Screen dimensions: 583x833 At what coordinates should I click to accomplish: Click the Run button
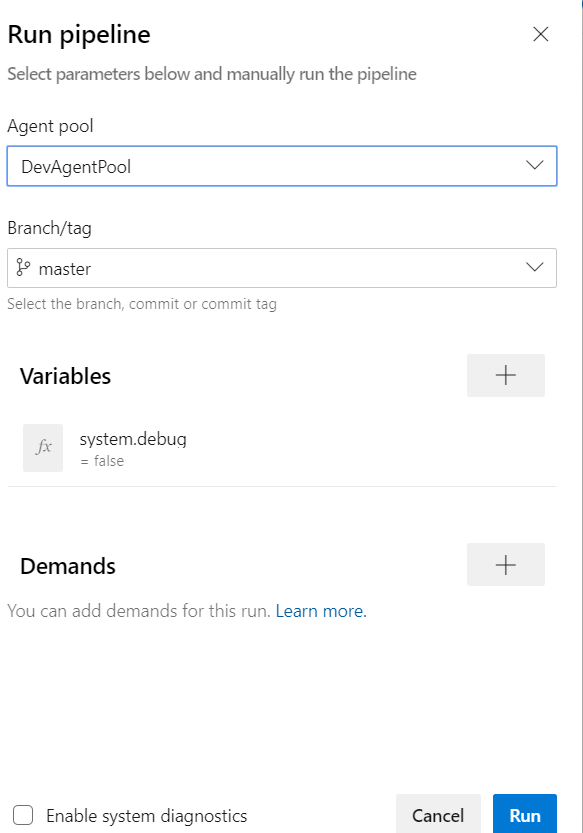click(x=525, y=815)
